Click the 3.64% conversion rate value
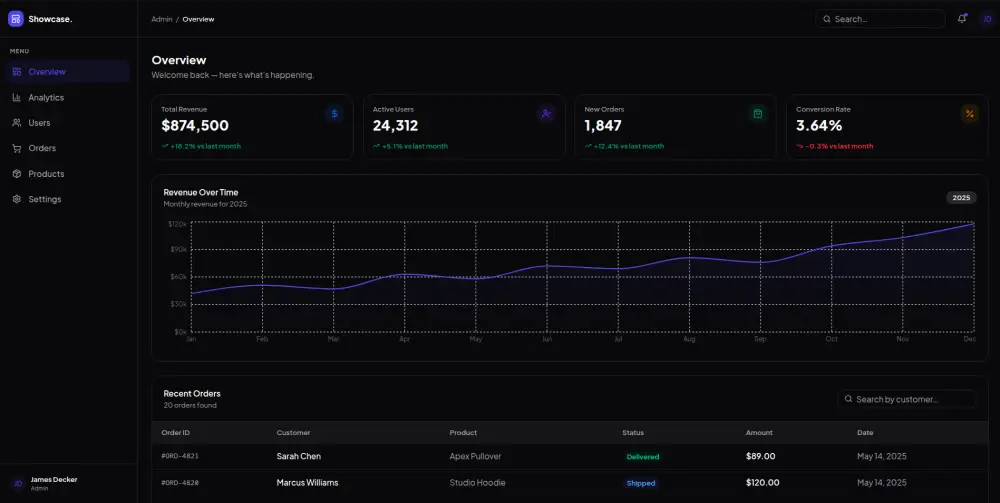1000x503 pixels. tap(819, 126)
